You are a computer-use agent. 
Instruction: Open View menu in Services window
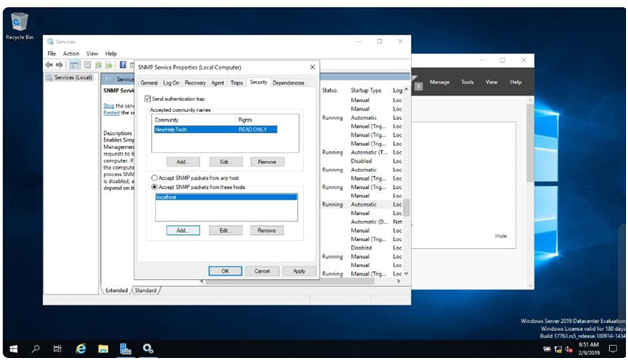point(92,54)
